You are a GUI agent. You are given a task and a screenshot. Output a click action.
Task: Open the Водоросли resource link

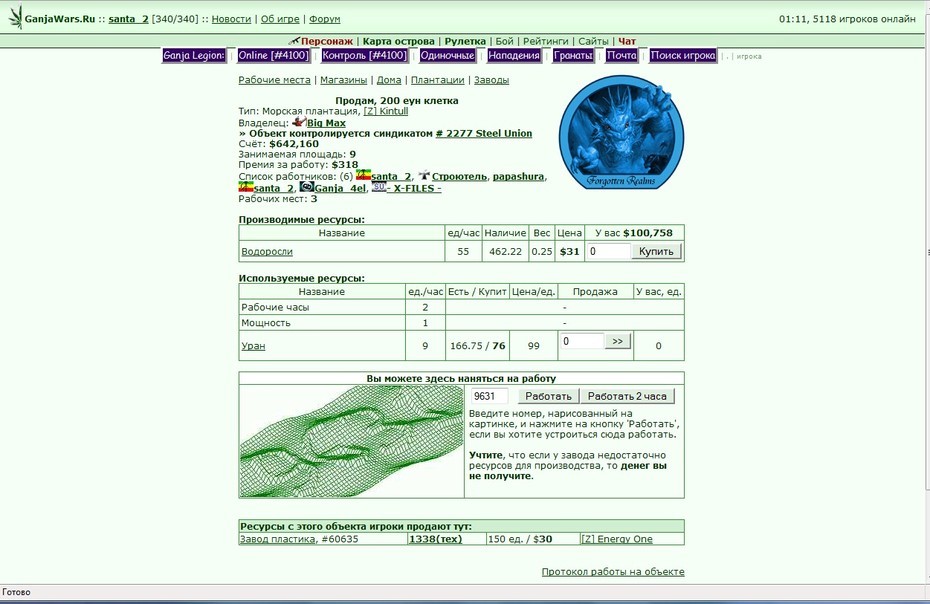(x=267, y=252)
